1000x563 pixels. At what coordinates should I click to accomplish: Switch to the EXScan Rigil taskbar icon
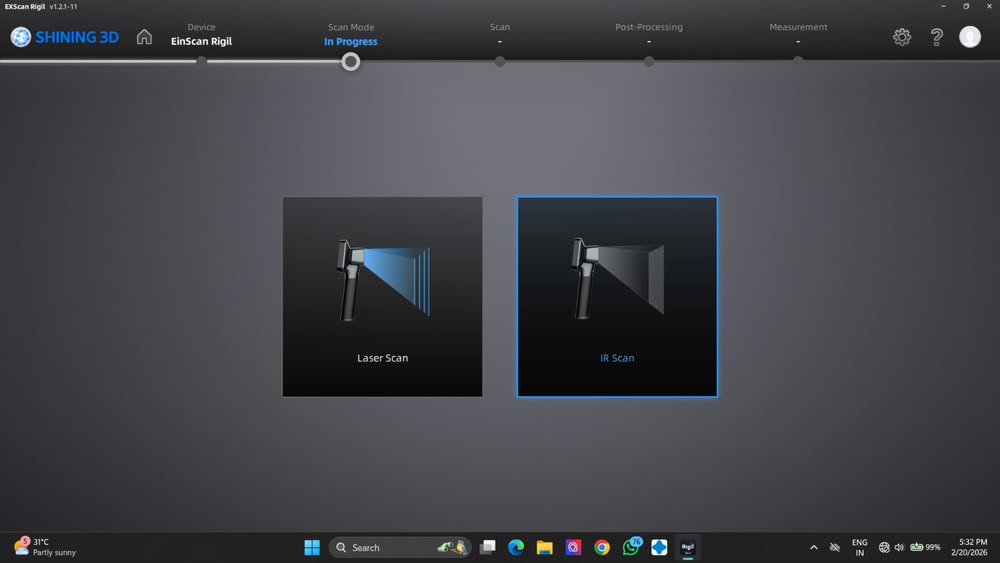[x=688, y=547]
